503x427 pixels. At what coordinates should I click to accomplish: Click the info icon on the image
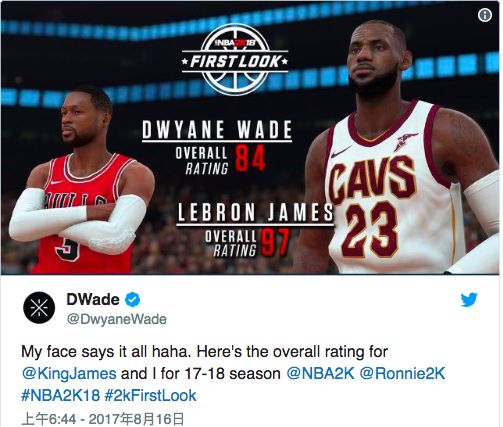[x=485, y=15]
